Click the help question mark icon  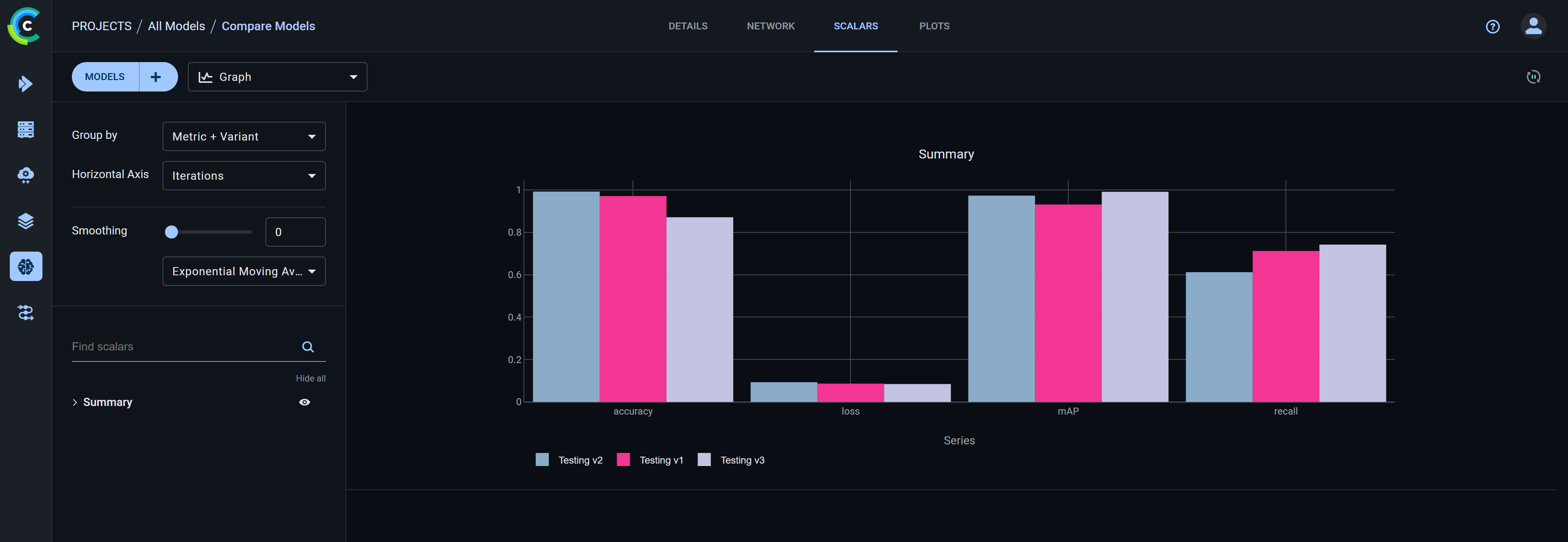coord(1492,26)
